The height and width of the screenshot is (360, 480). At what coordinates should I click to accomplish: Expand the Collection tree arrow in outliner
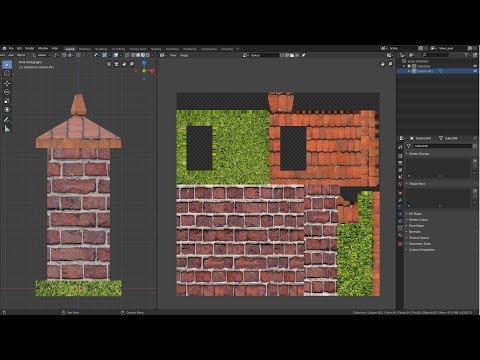tap(404, 66)
